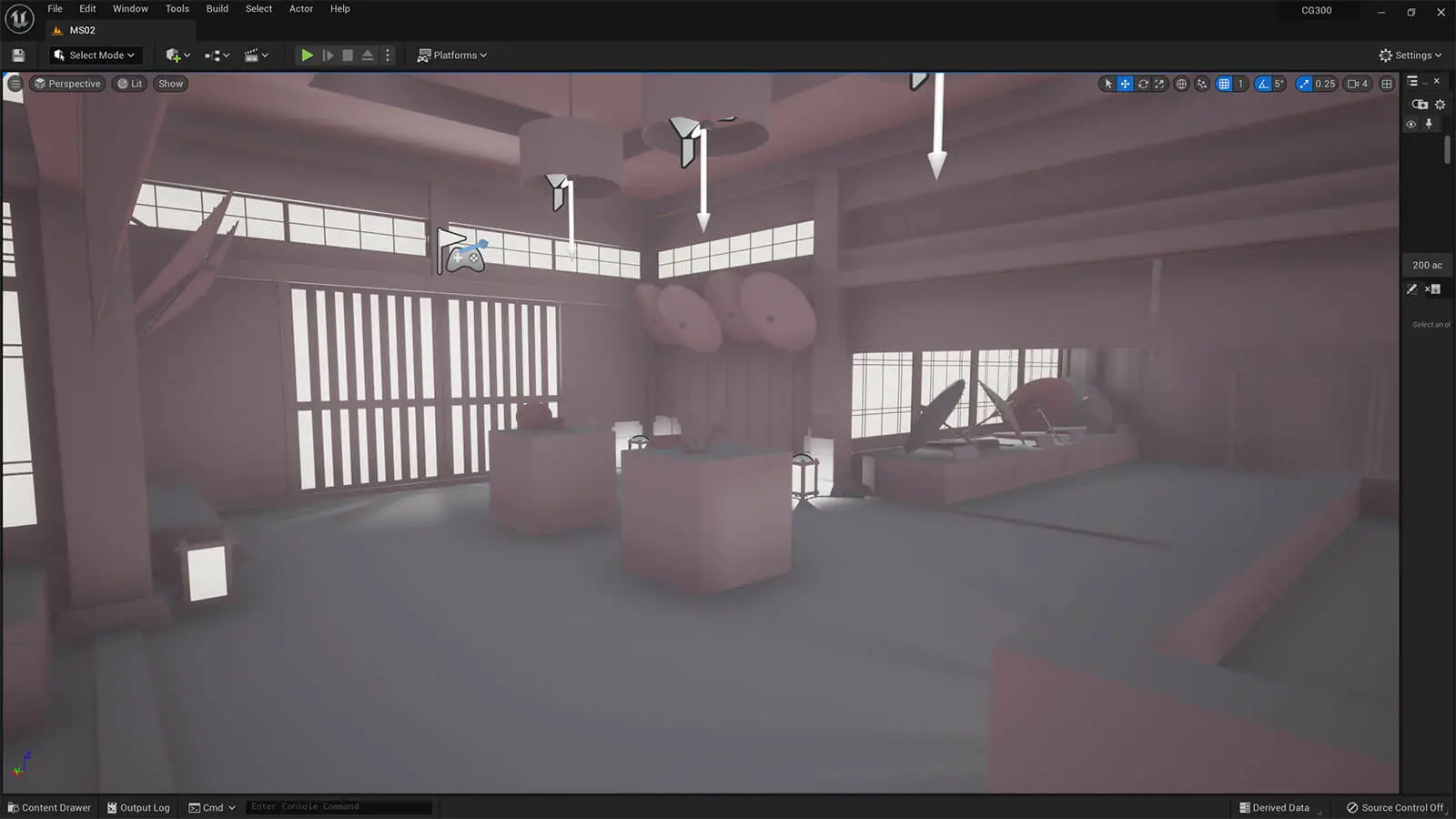
Task: Open the Actor menu
Action: [301, 9]
